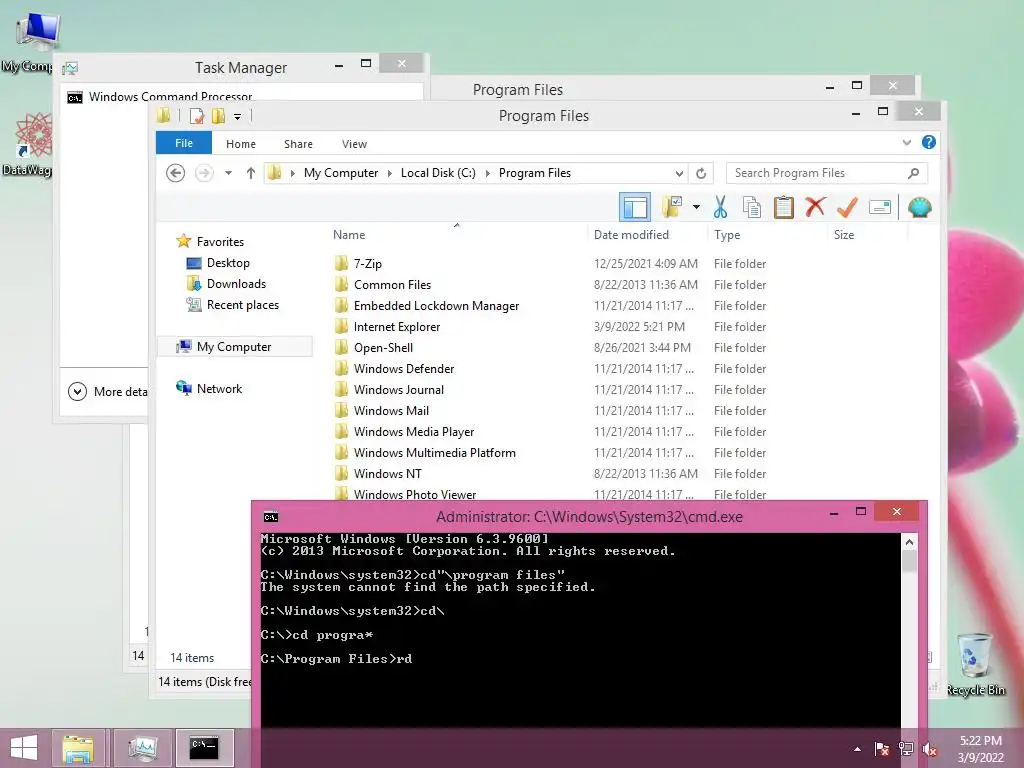Open the Windows Start button
The width and height of the screenshot is (1024, 768).
click(x=24, y=748)
